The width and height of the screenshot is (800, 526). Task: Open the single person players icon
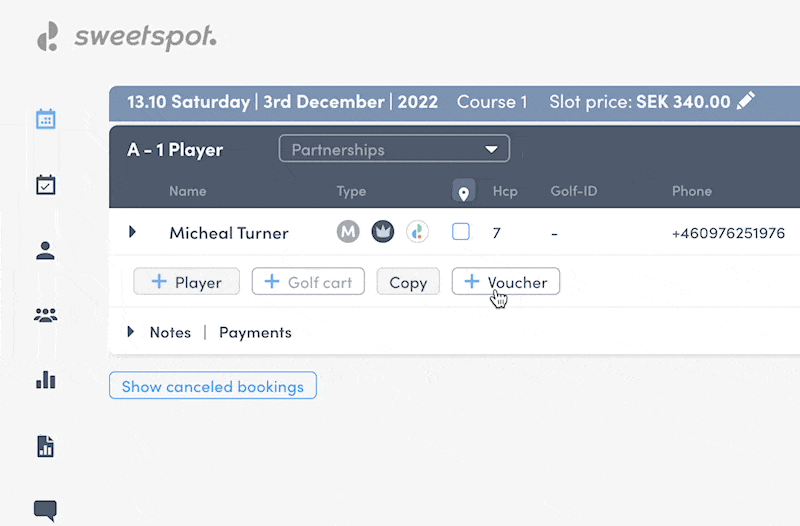pyautogui.click(x=45, y=251)
